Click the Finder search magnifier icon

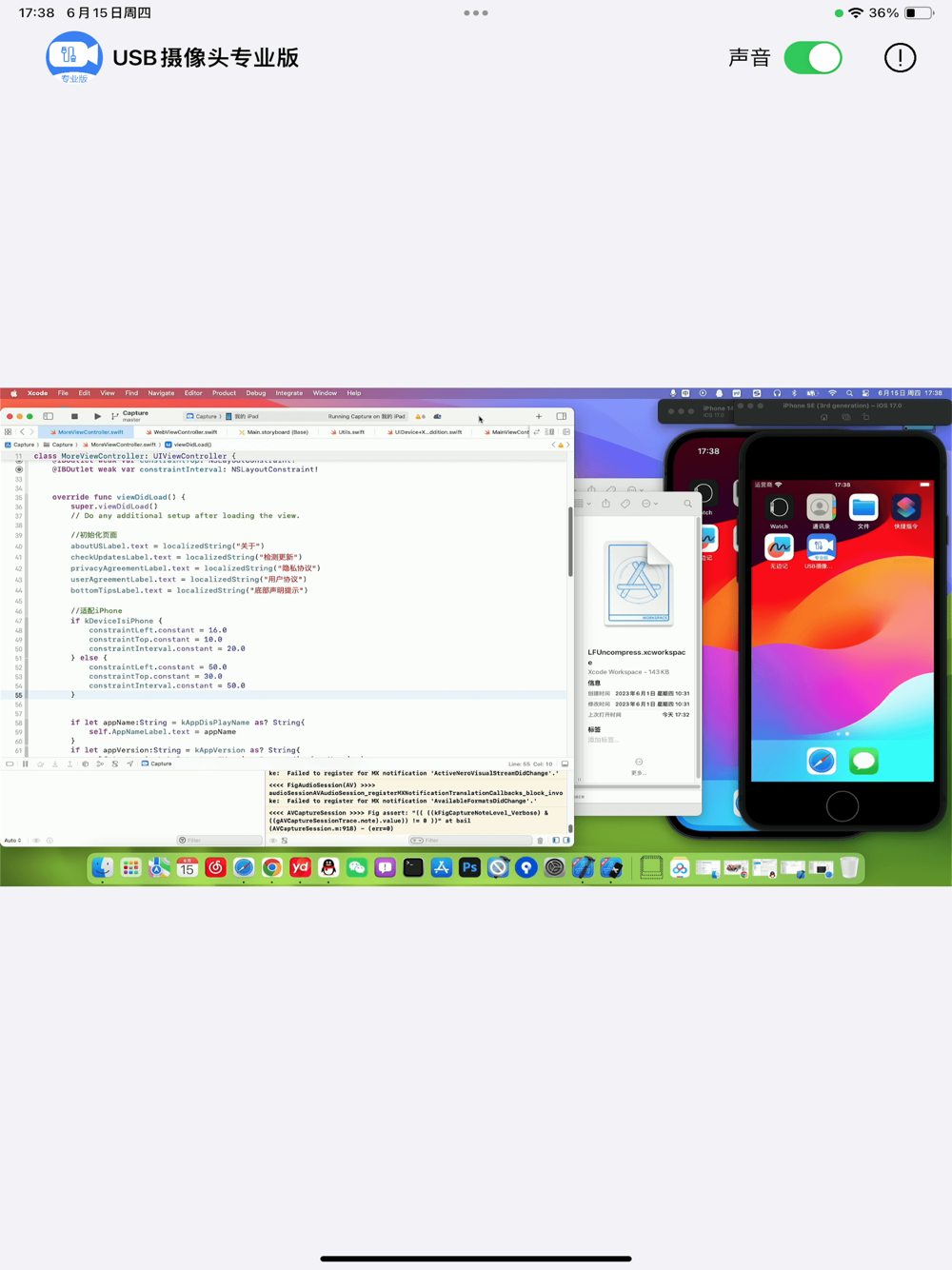pos(687,504)
